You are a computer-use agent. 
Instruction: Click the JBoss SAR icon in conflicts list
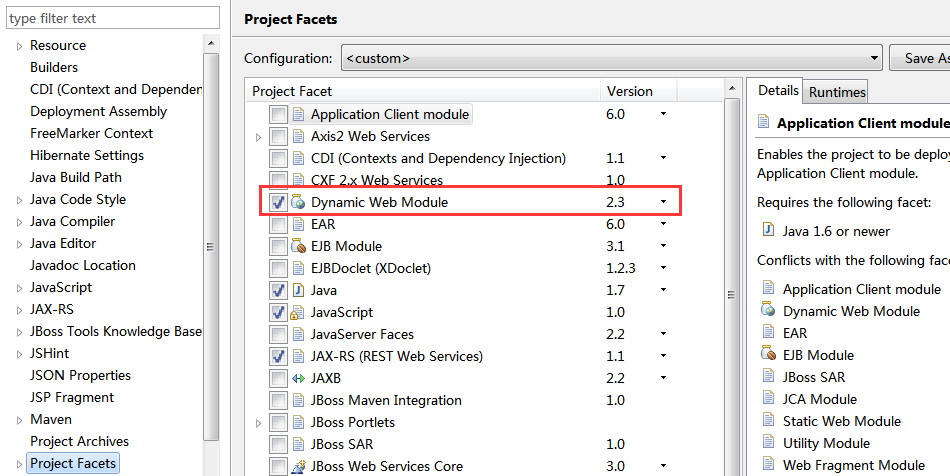[768, 376]
